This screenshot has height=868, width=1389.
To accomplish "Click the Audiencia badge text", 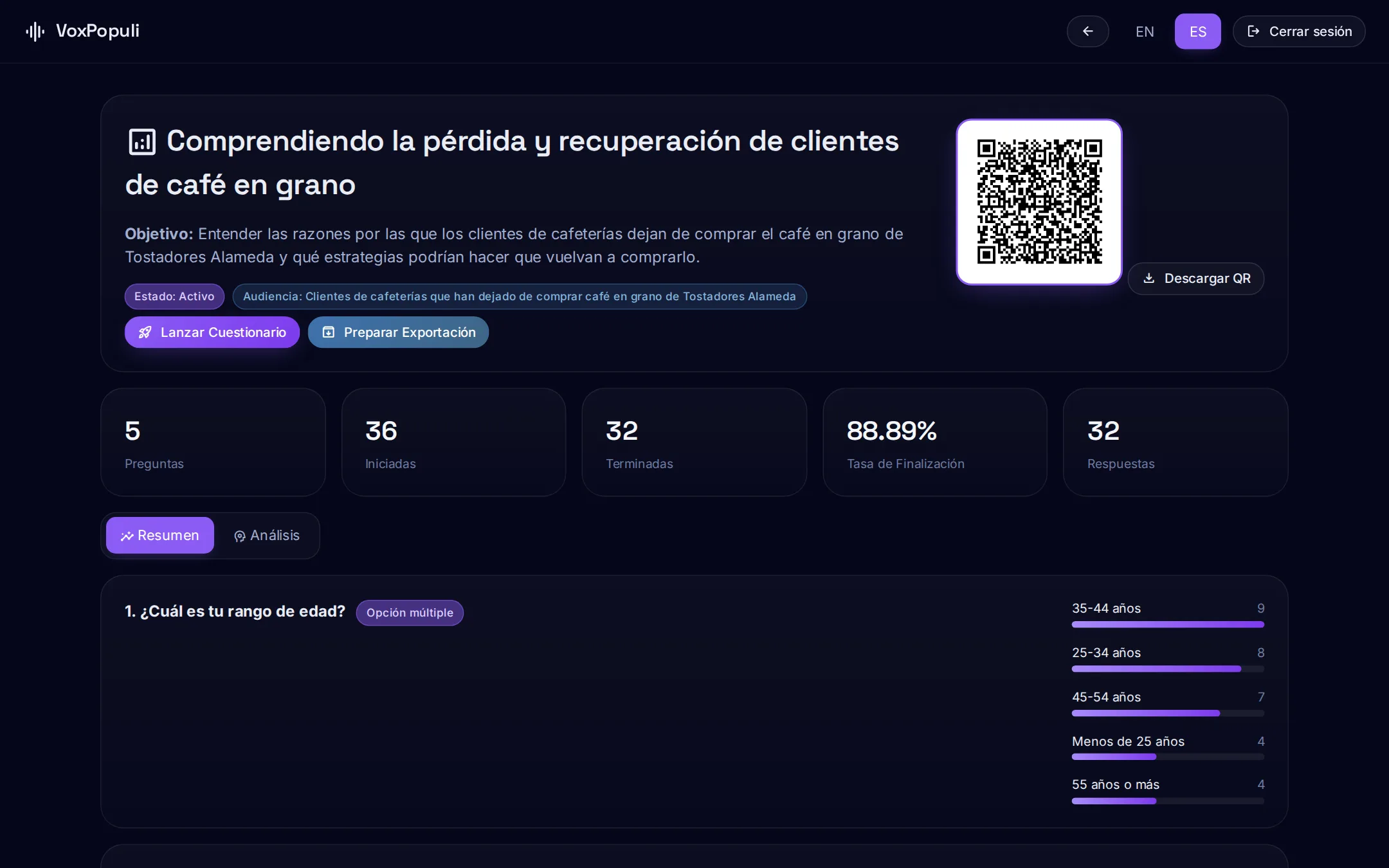I will coord(520,296).
